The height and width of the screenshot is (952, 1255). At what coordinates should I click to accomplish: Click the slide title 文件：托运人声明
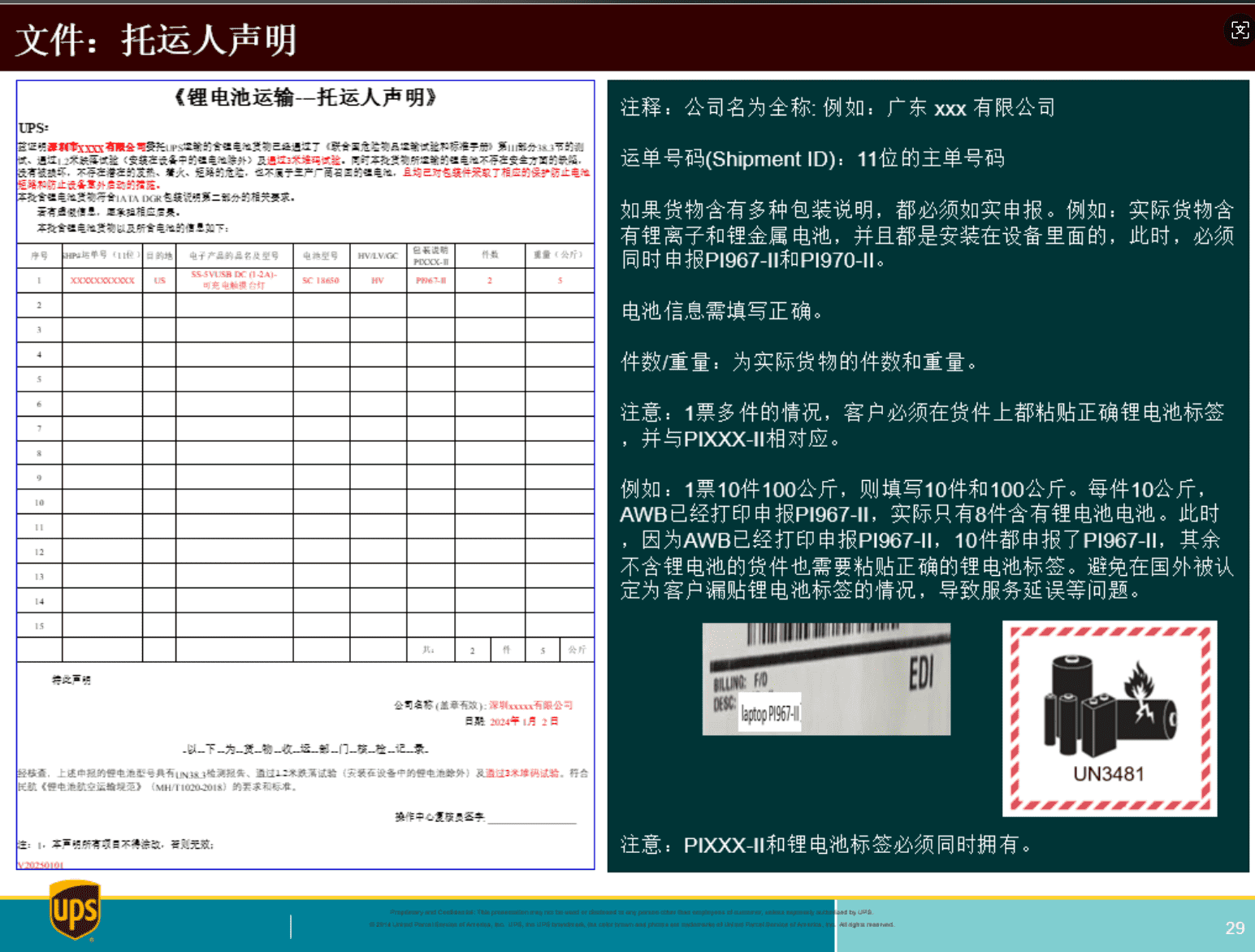coord(157,40)
